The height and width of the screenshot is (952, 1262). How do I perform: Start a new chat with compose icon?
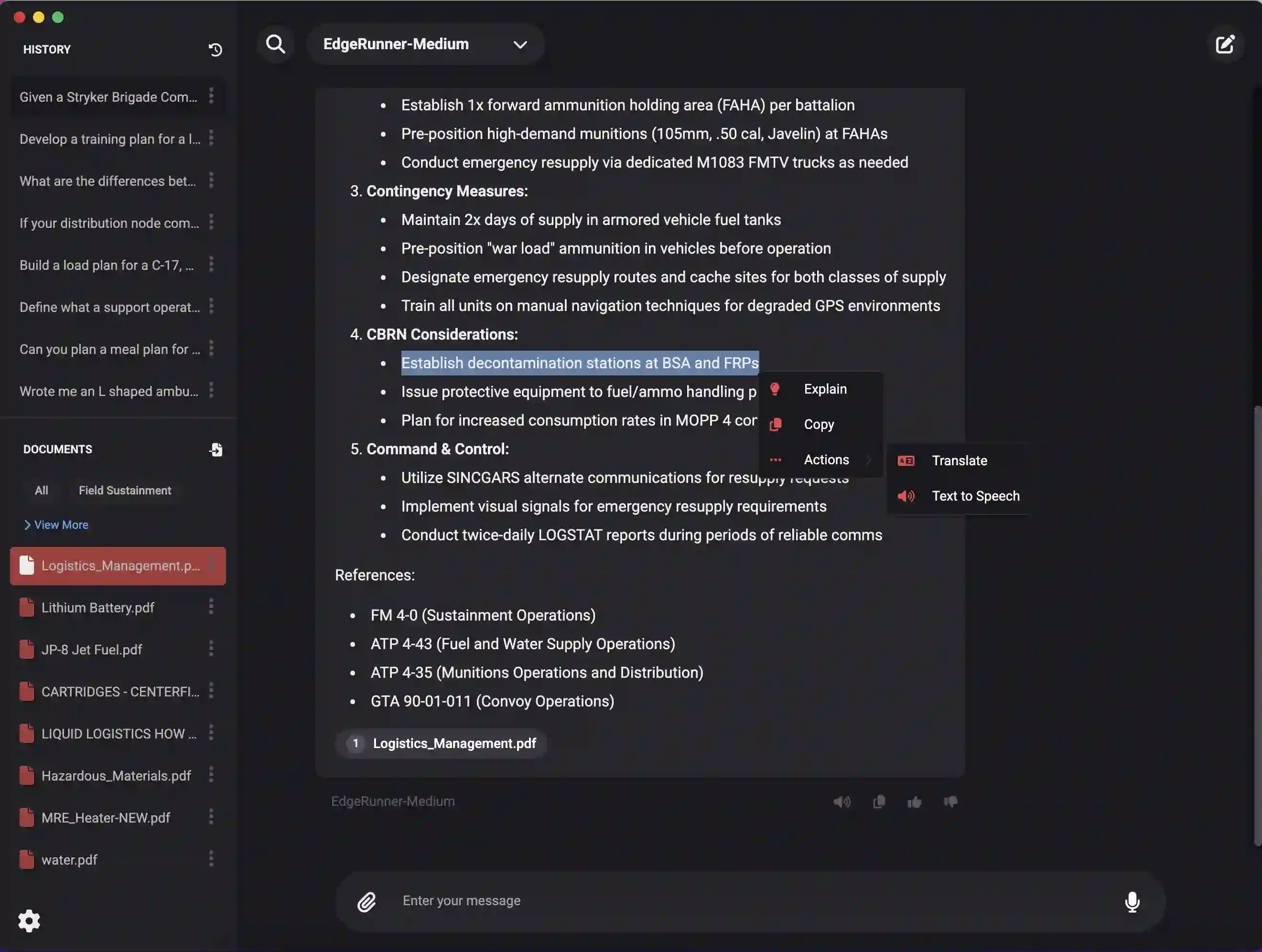pyautogui.click(x=1224, y=44)
